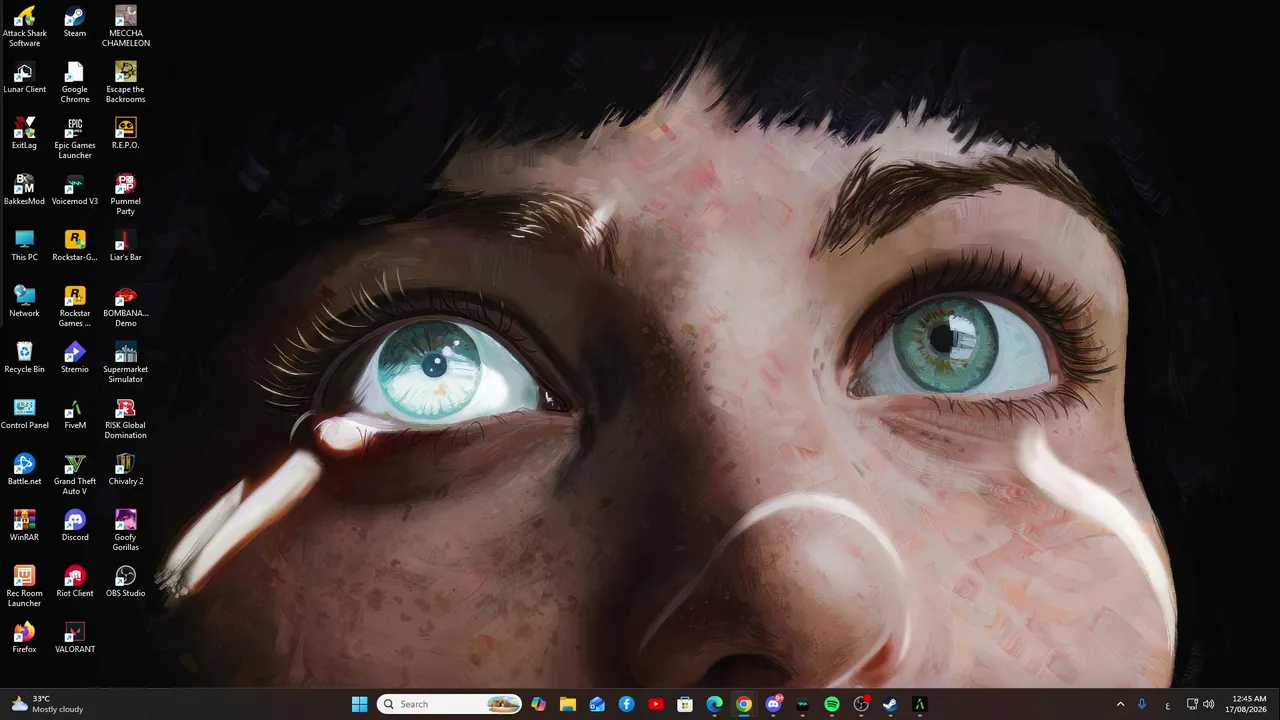Select the Stremio desktop shortcut

[75, 358]
